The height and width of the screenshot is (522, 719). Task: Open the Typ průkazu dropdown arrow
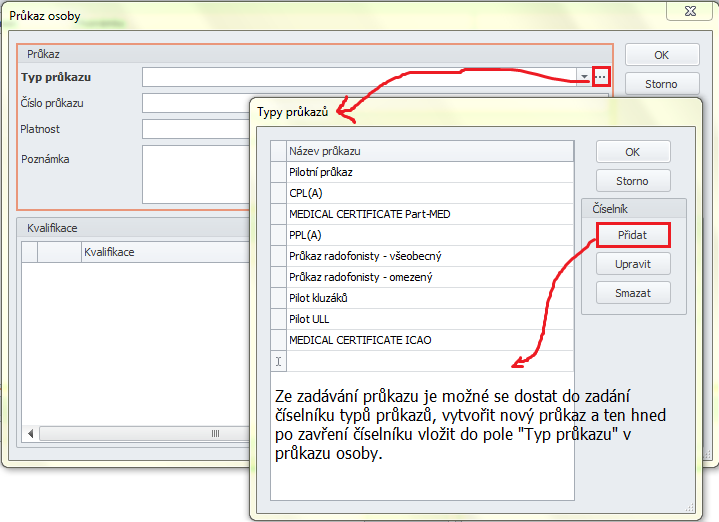(x=583, y=77)
